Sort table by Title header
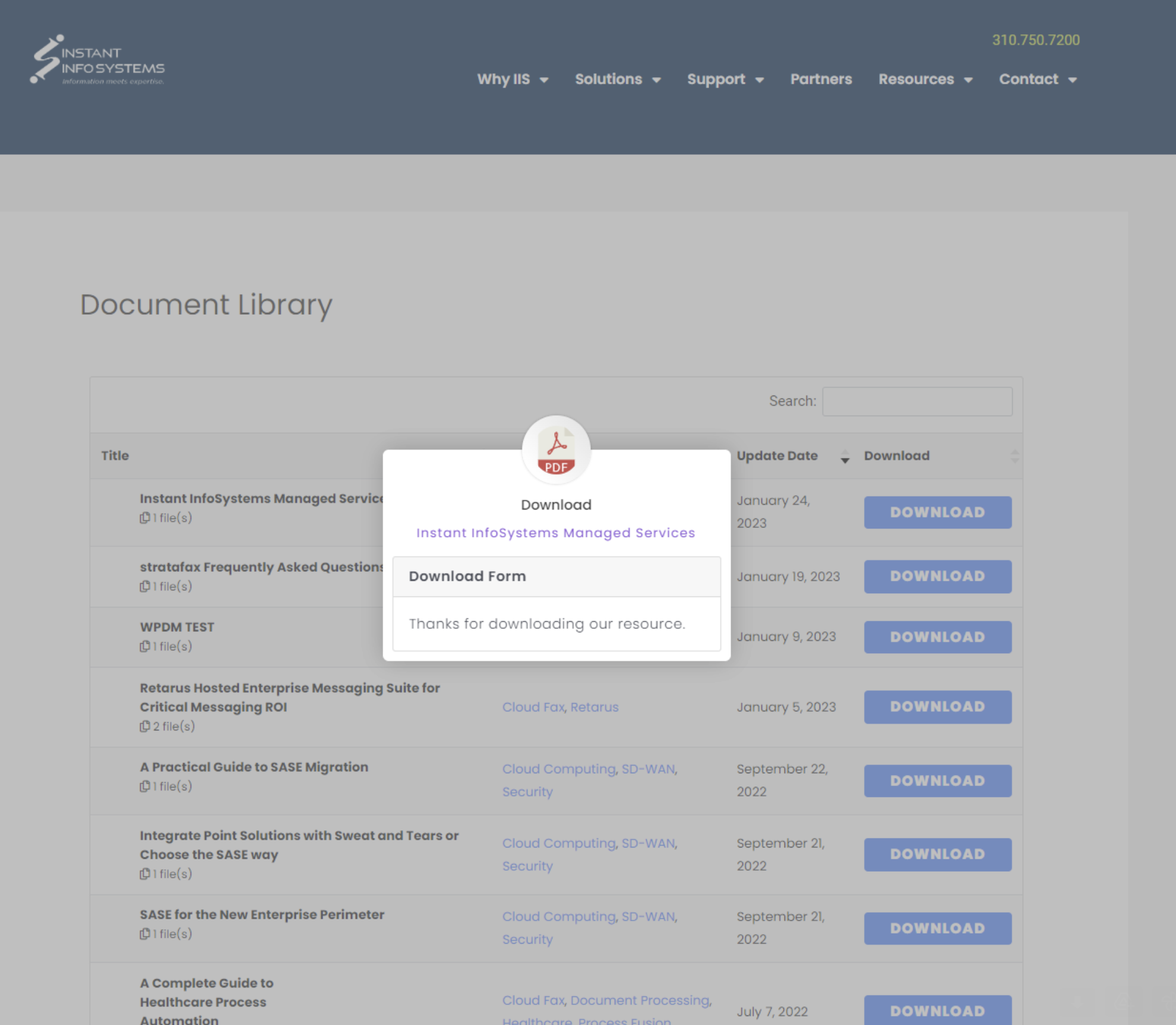Screen dimensions: 1176x1025 tap(115, 455)
